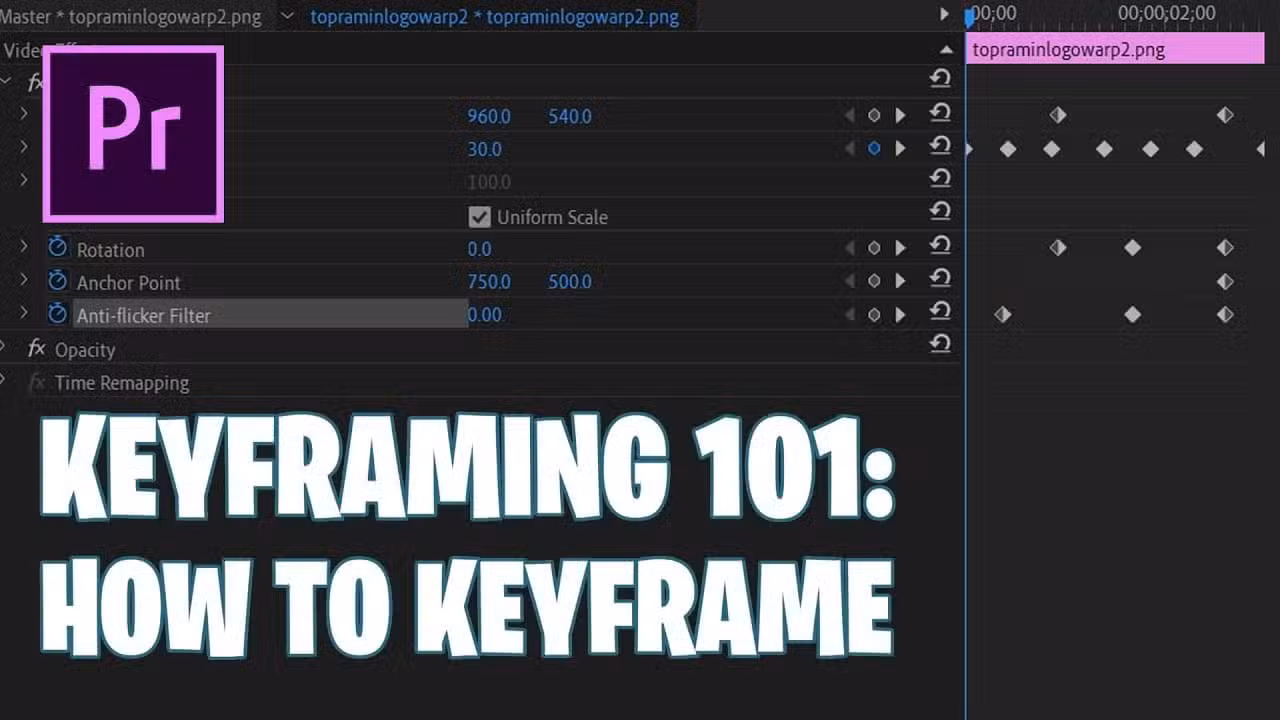
Task: Toggle the Opacity fx effect on/off
Action: [37, 348]
